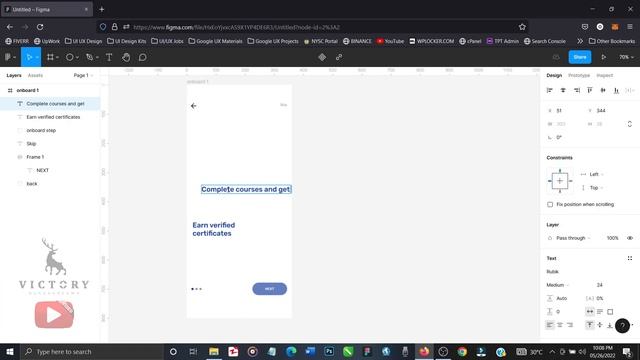Open the 70% zoom dropdown

click(x=626, y=58)
